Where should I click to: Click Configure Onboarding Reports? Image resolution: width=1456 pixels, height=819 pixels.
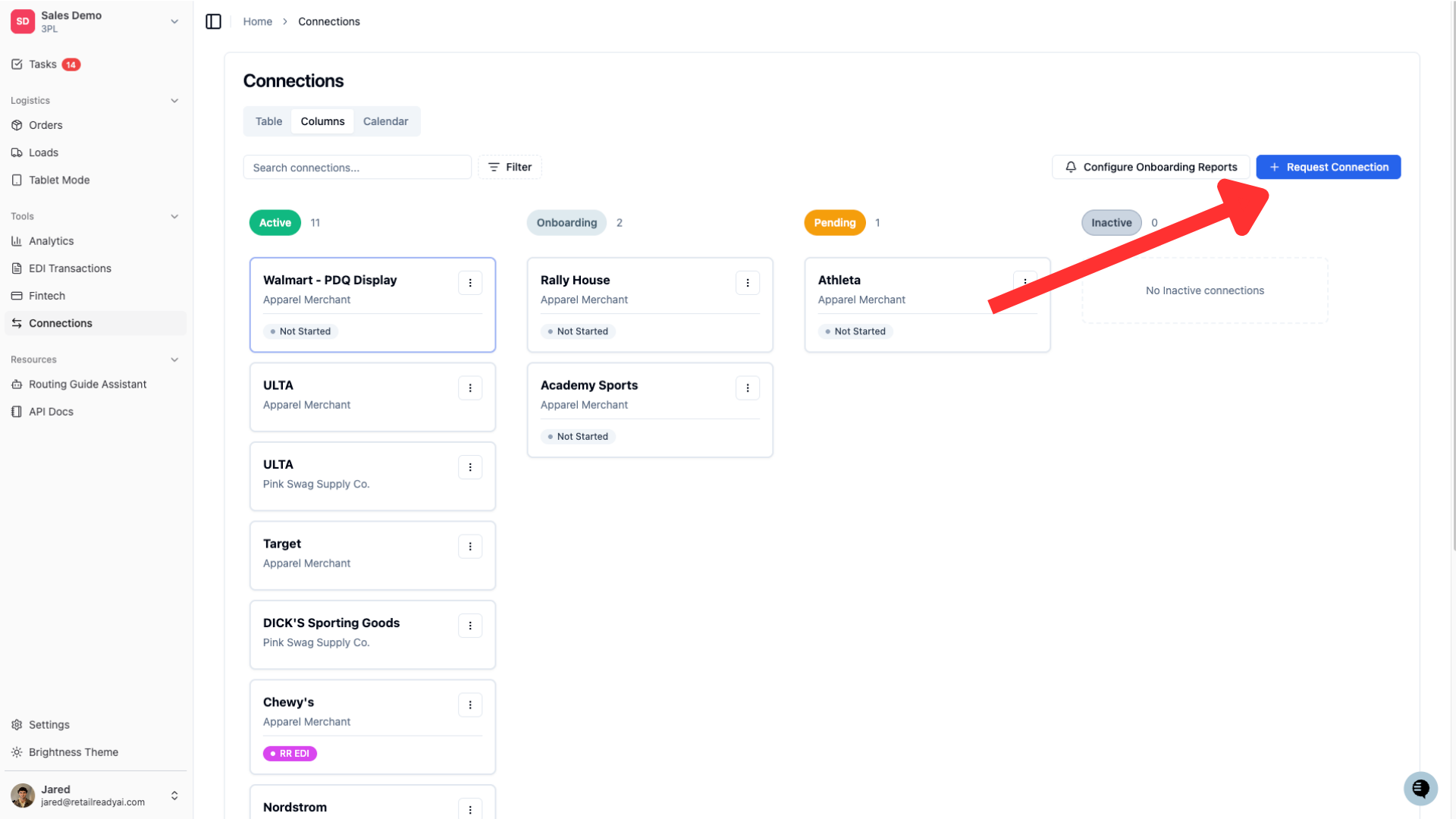(1150, 167)
